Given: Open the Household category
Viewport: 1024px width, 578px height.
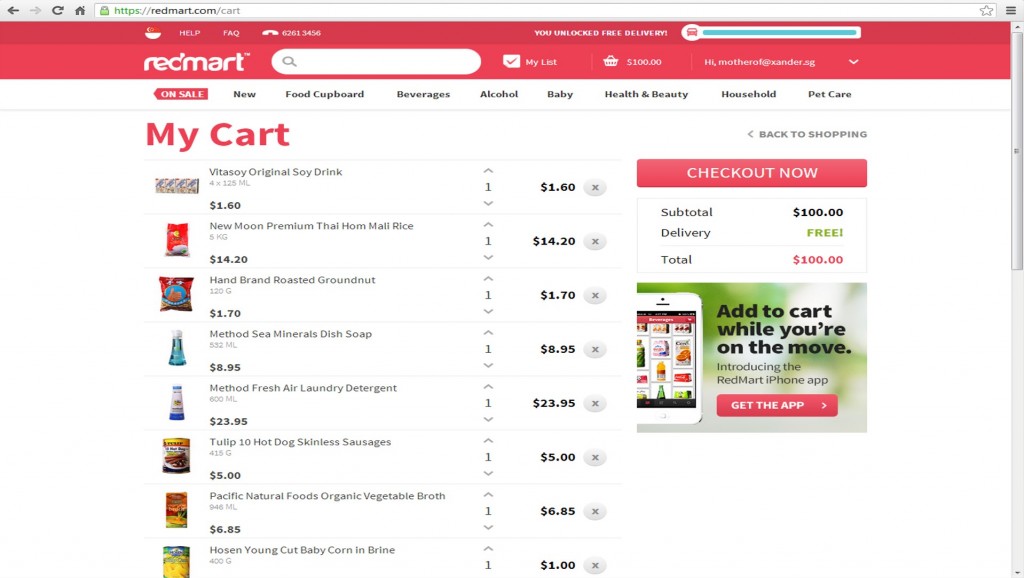Looking at the screenshot, I should click(x=748, y=94).
